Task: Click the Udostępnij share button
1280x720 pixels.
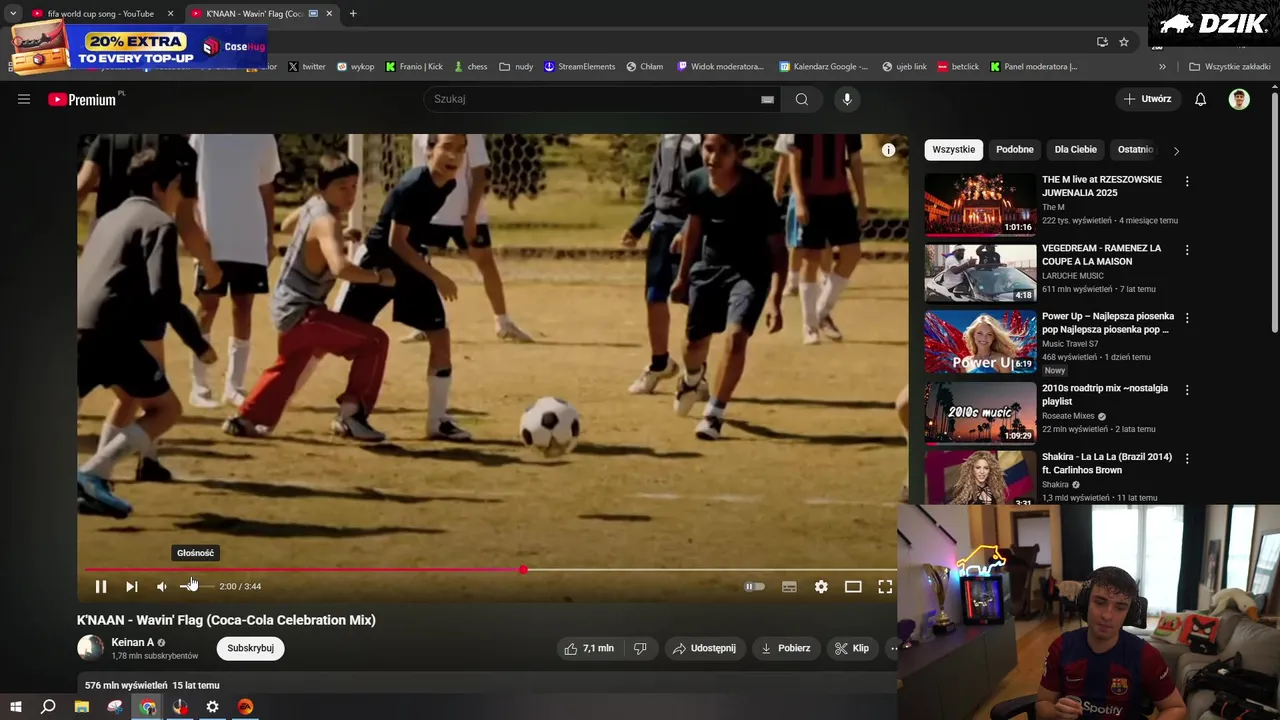Action: [x=704, y=648]
